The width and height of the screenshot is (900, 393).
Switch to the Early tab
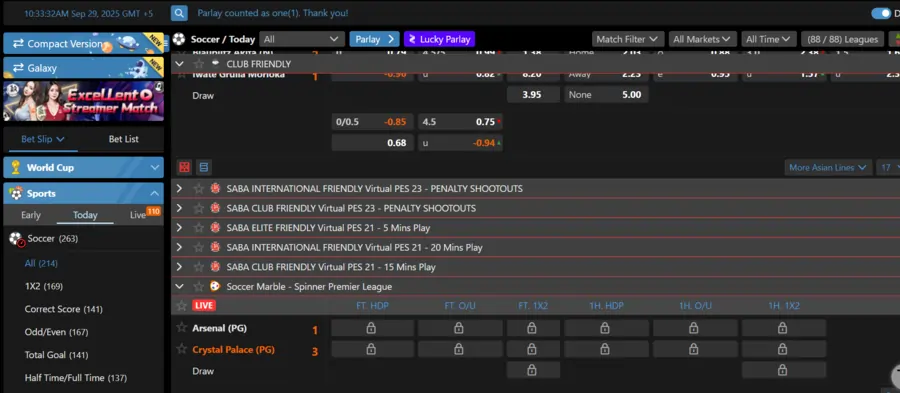(31, 215)
